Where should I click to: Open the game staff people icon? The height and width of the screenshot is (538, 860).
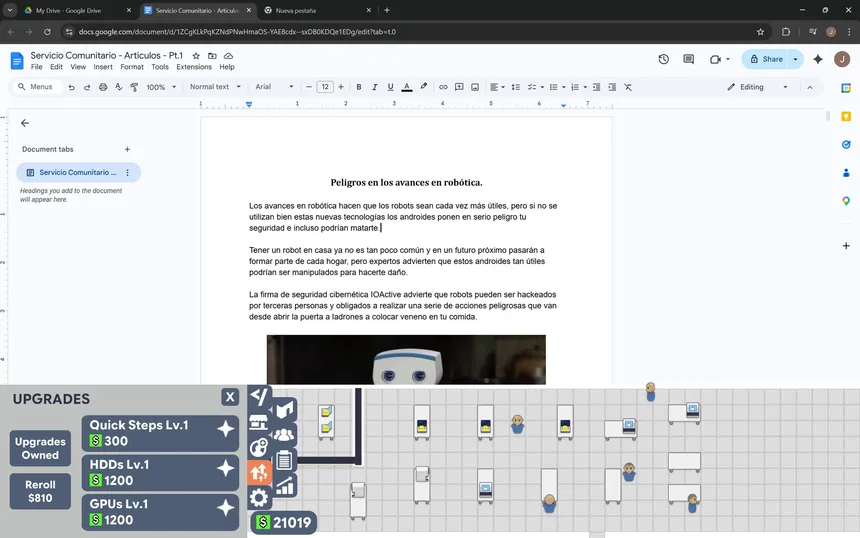(x=284, y=435)
